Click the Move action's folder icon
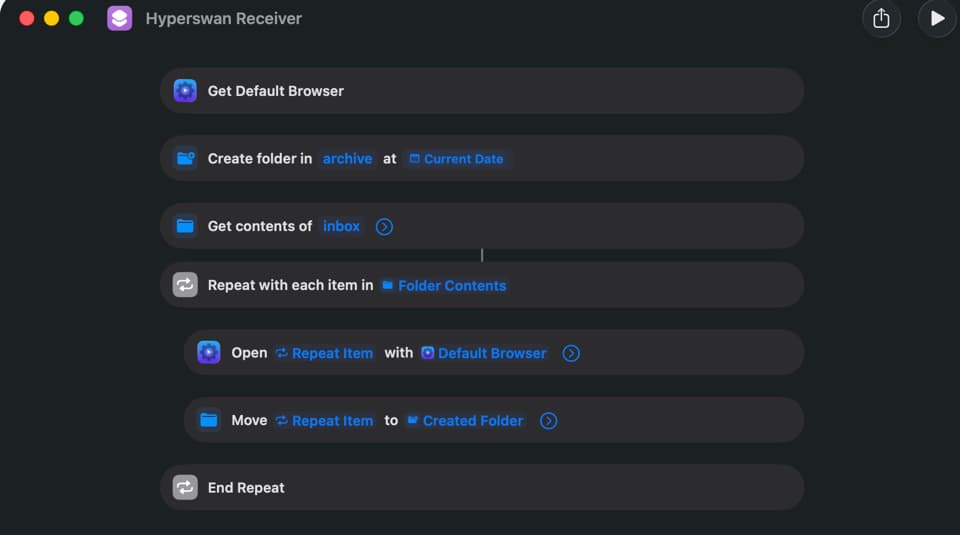 [209, 420]
